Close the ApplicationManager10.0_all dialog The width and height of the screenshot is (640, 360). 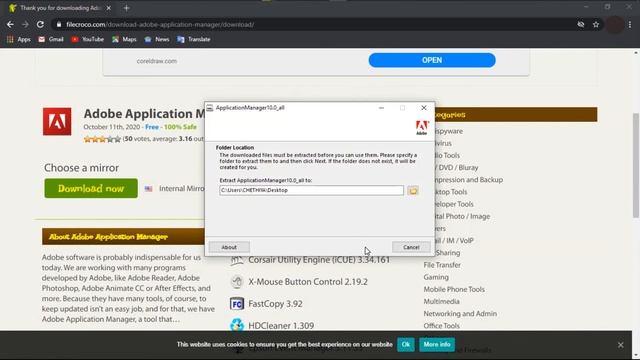click(x=424, y=108)
